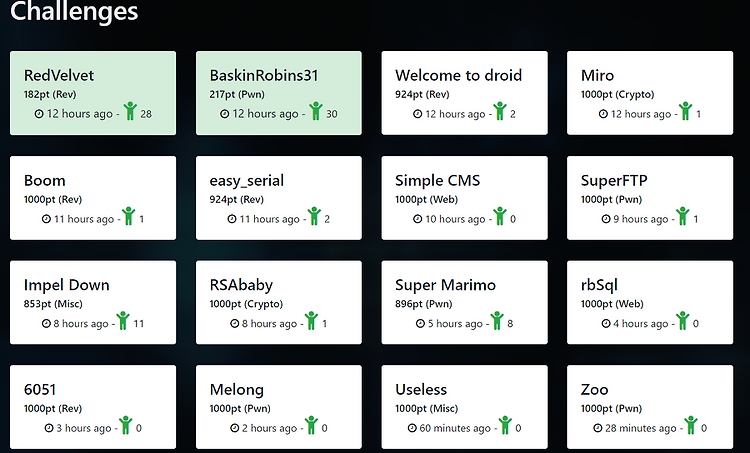The height and width of the screenshot is (453, 750).
Task: Click the solver person icon on SuperFTP
Action: pos(683,216)
